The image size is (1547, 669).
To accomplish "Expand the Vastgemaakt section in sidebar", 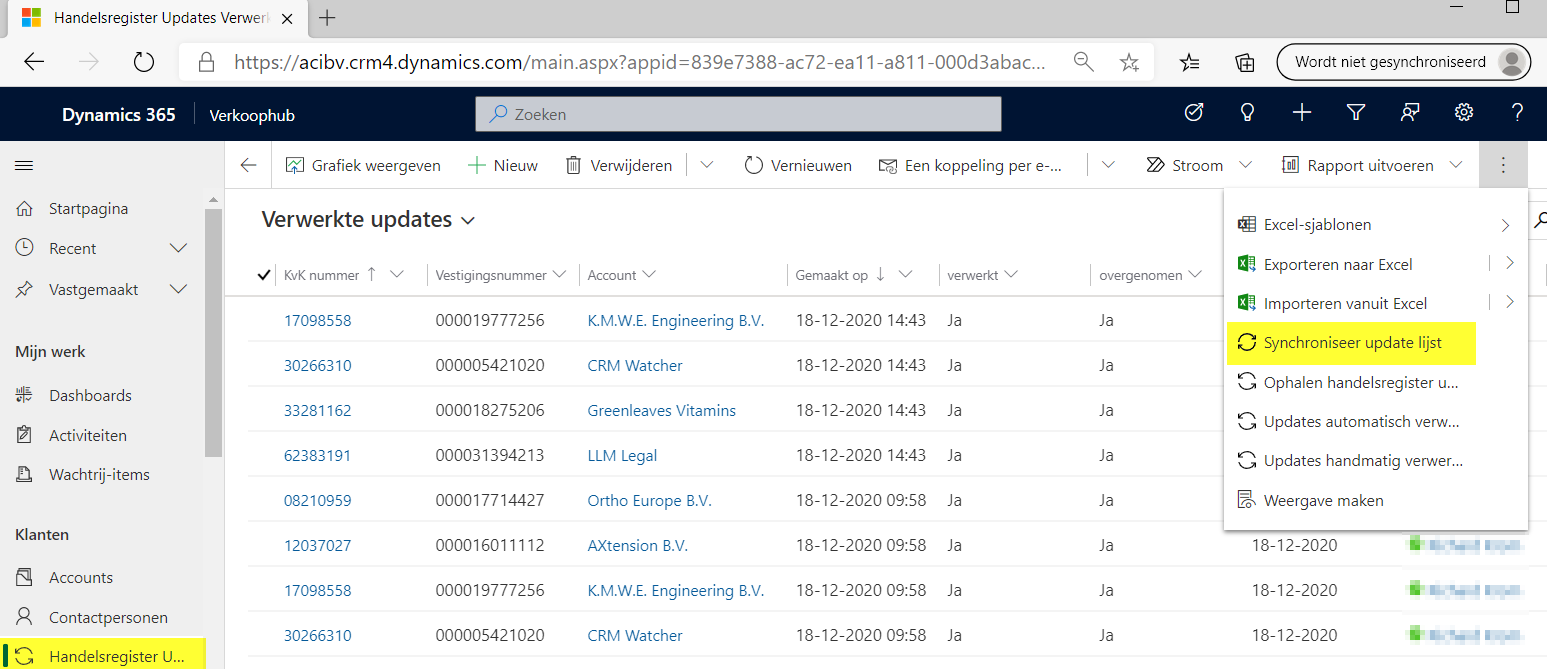I will 179,289.
